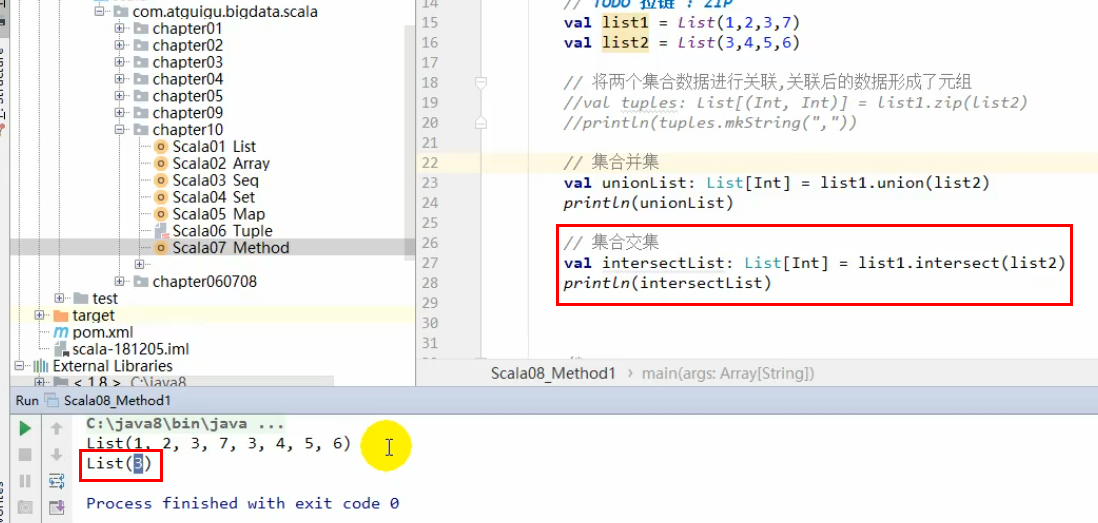Expand the chapter05 folder
The image size is (1098, 523).
click(x=120, y=96)
